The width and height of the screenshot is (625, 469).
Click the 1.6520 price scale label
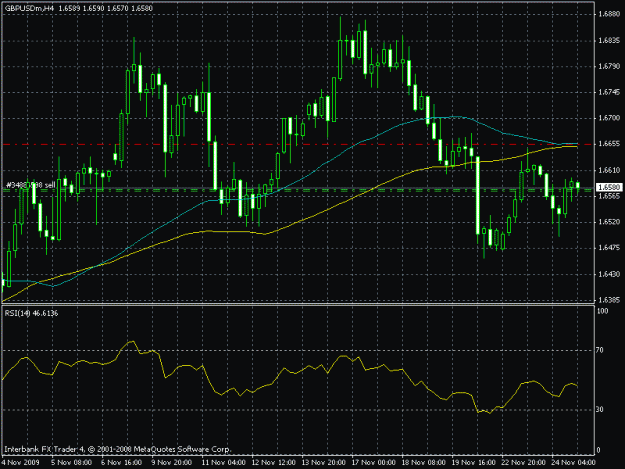click(x=609, y=222)
